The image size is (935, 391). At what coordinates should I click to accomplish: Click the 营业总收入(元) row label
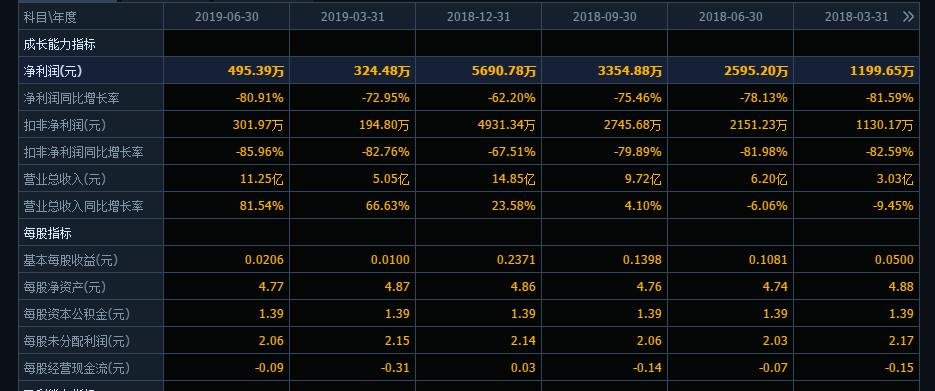tap(64, 179)
